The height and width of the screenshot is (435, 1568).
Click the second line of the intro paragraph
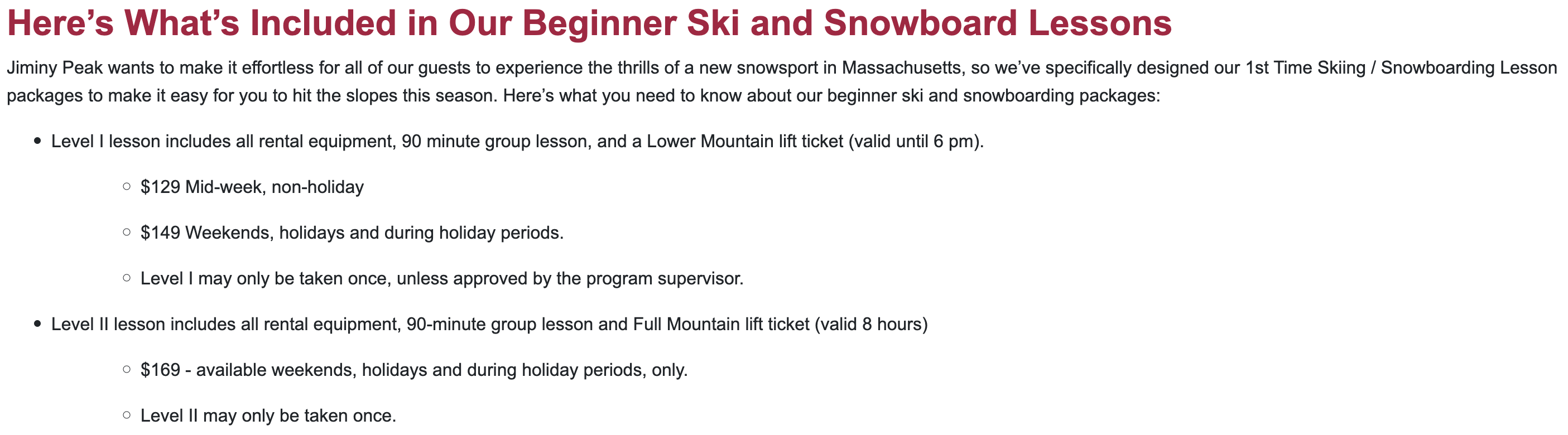click(x=583, y=95)
